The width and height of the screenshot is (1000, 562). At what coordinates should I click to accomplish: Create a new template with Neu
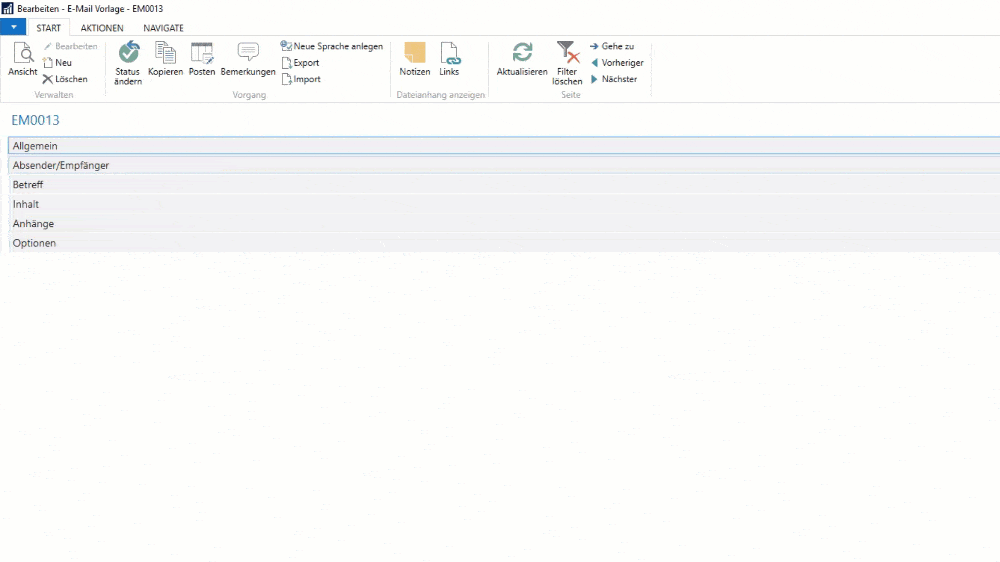(x=57, y=63)
